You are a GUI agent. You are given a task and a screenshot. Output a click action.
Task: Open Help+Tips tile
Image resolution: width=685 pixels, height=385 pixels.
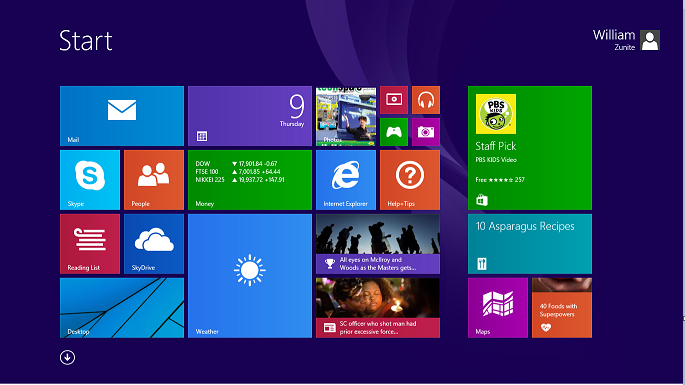410,180
